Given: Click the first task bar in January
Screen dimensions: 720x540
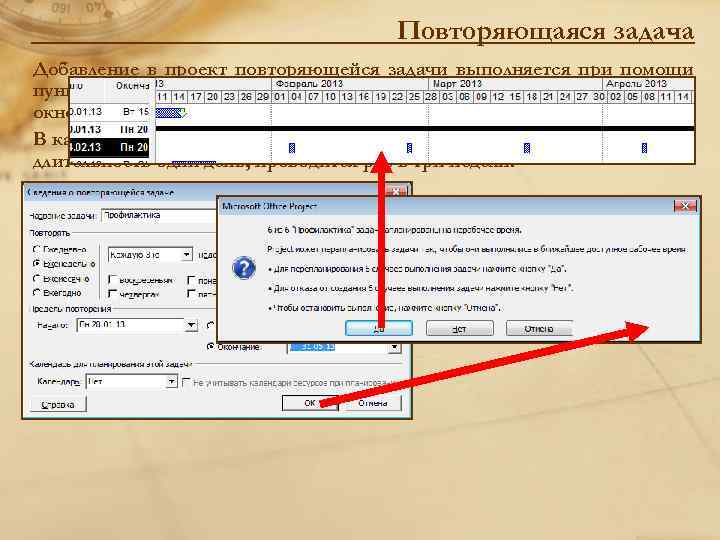Looking at the screenshot, I should point(169,112).
